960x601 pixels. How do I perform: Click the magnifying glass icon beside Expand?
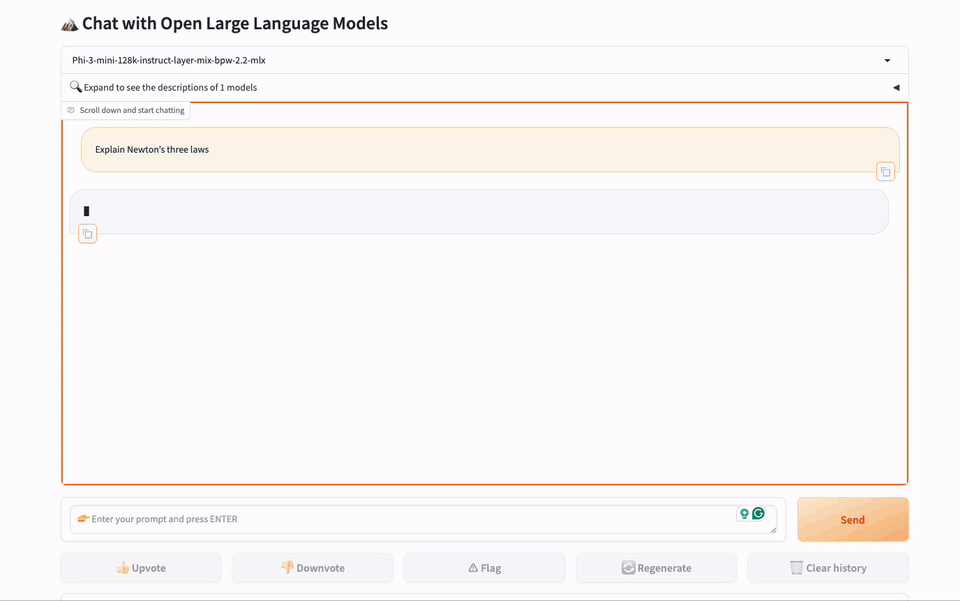[76, 87]
